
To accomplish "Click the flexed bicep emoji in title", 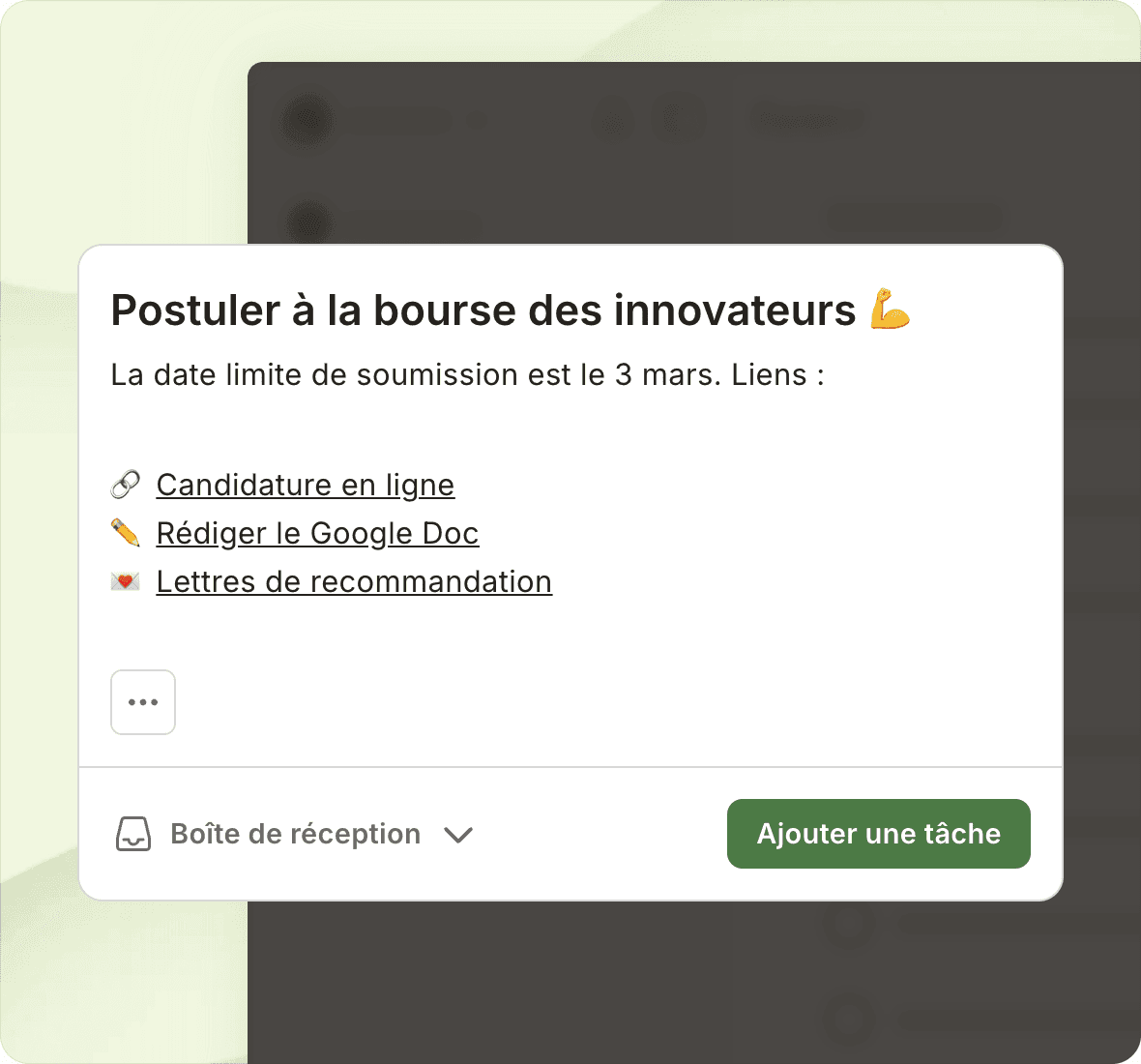I will (890, 310).
